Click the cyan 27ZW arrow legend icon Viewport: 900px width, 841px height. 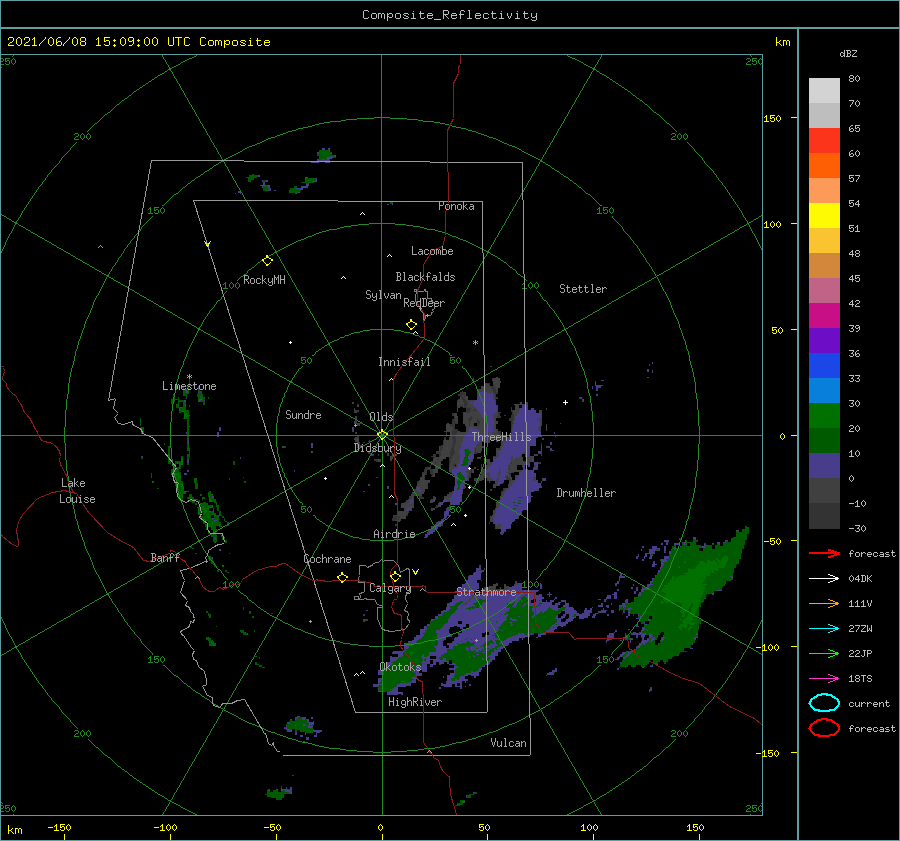click(824, 629)
